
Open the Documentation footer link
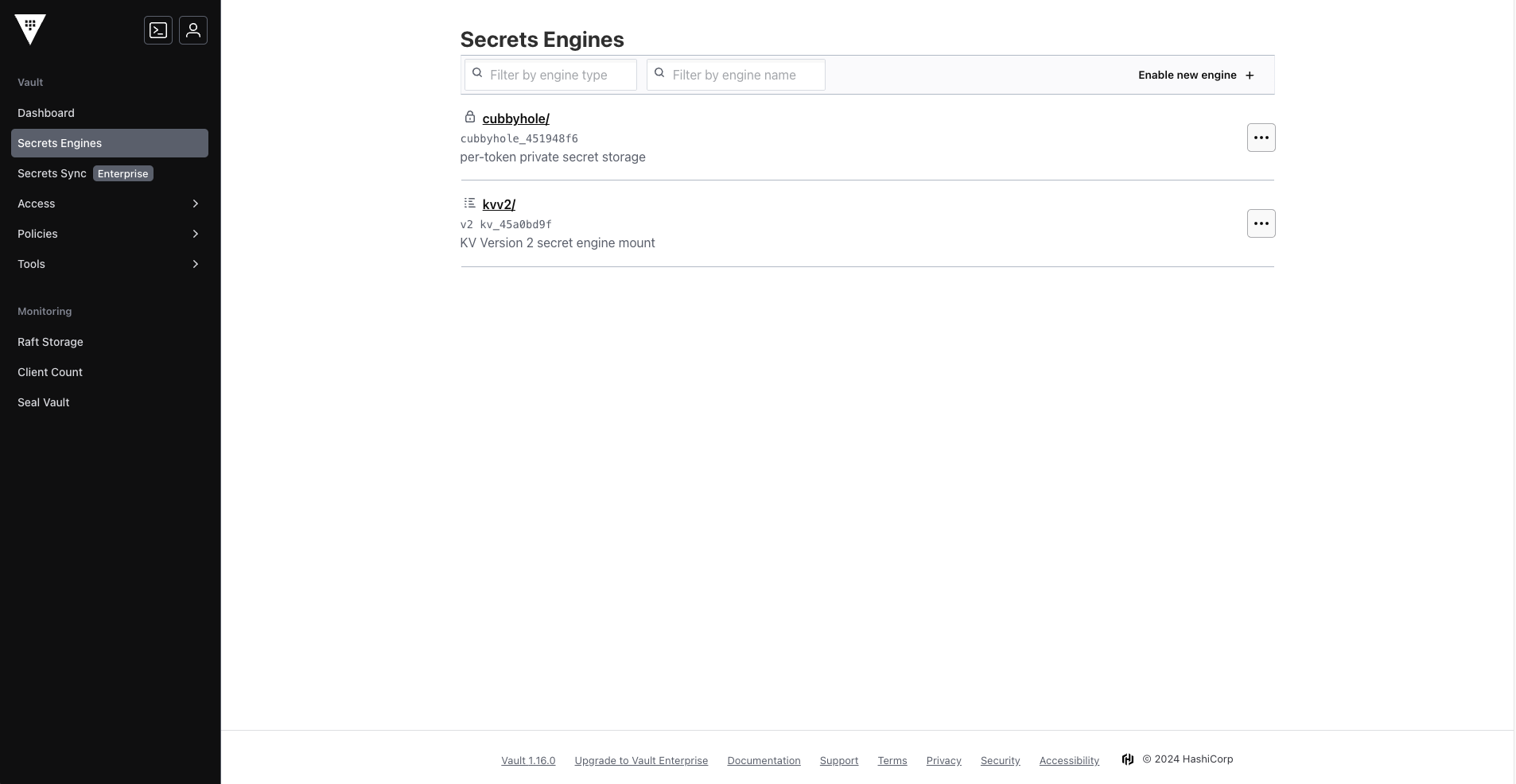(x=764, y=760)
